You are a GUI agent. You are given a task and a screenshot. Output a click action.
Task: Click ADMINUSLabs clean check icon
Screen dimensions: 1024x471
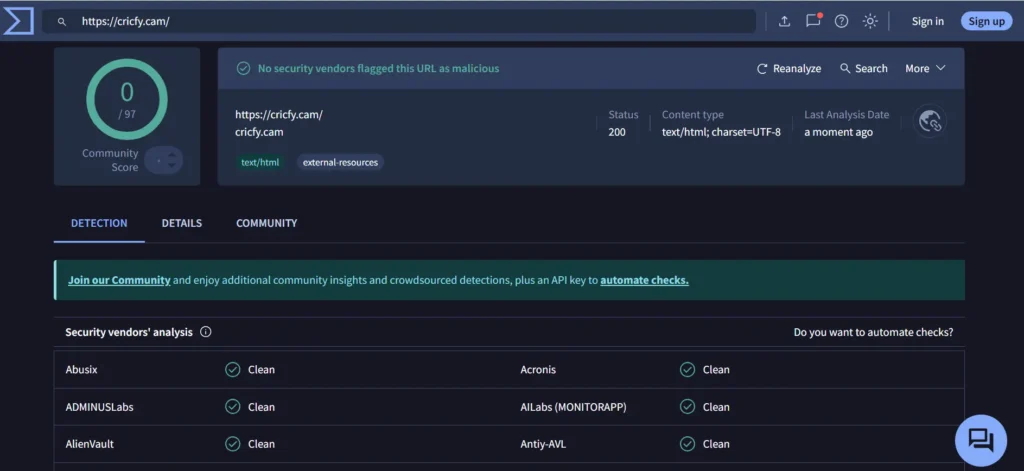coord(232,407)
